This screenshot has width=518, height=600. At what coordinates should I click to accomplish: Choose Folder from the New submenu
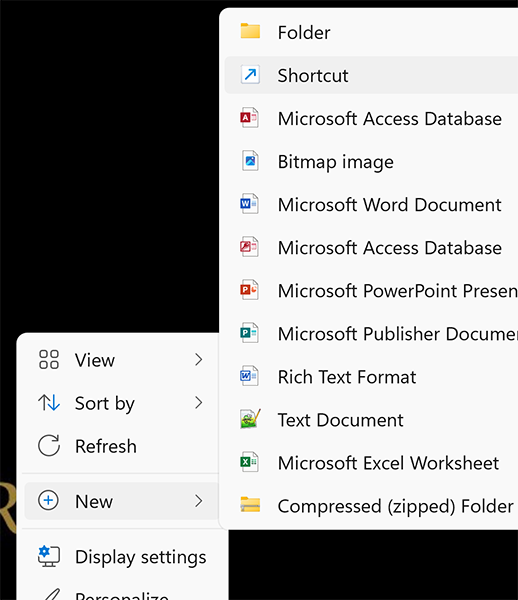[371, 32]
